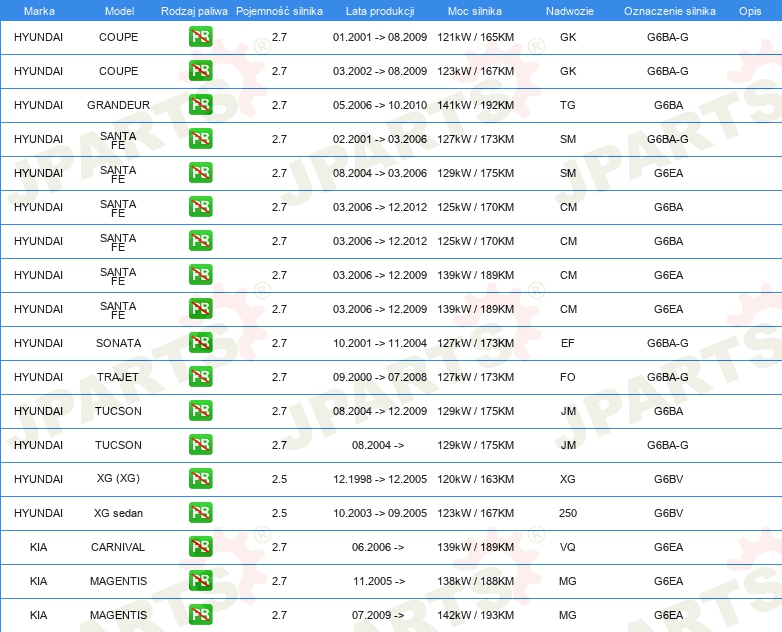Click the XG (XG) model cell
The width and height of the screenshot is (782, 632).
(118, 478)
